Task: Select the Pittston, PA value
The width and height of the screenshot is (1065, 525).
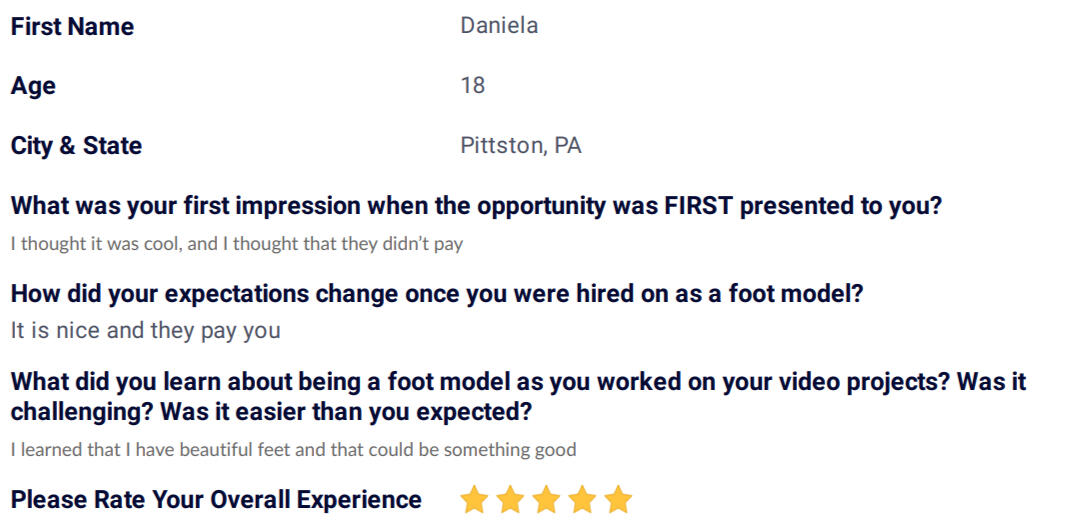Action: tap(521, 146)
